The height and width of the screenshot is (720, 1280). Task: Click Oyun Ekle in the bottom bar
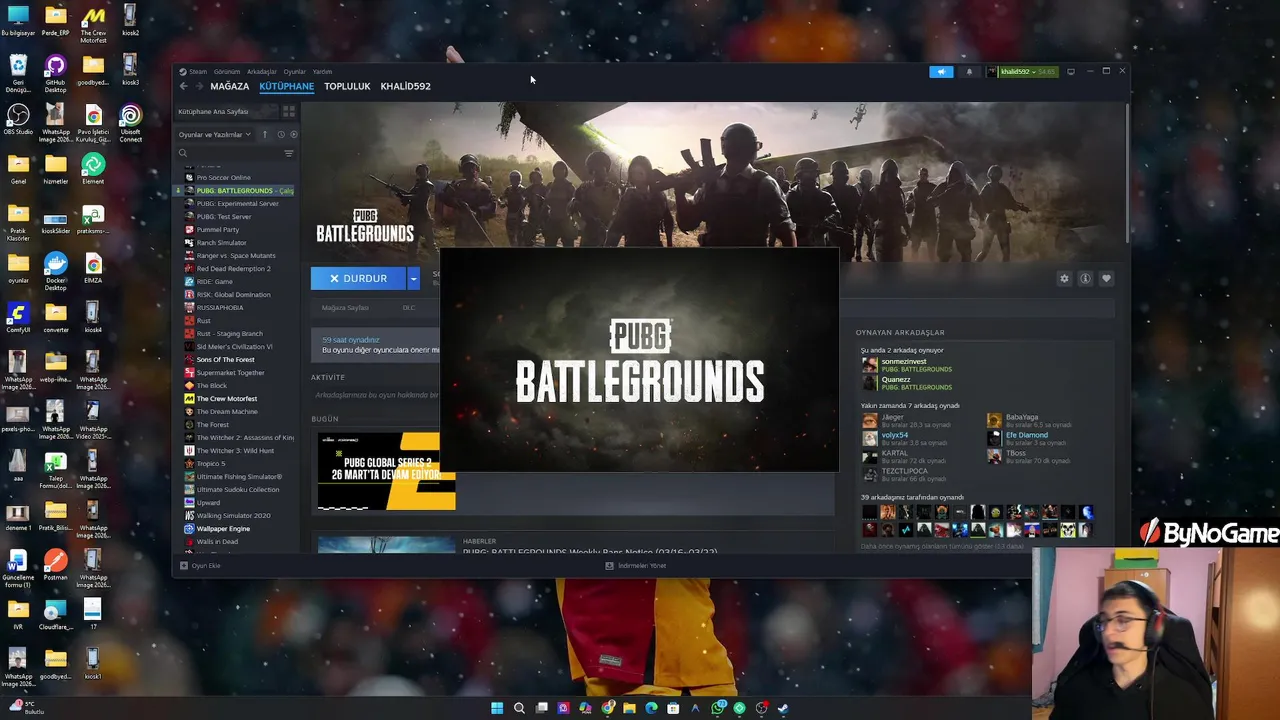coord(200,566)
